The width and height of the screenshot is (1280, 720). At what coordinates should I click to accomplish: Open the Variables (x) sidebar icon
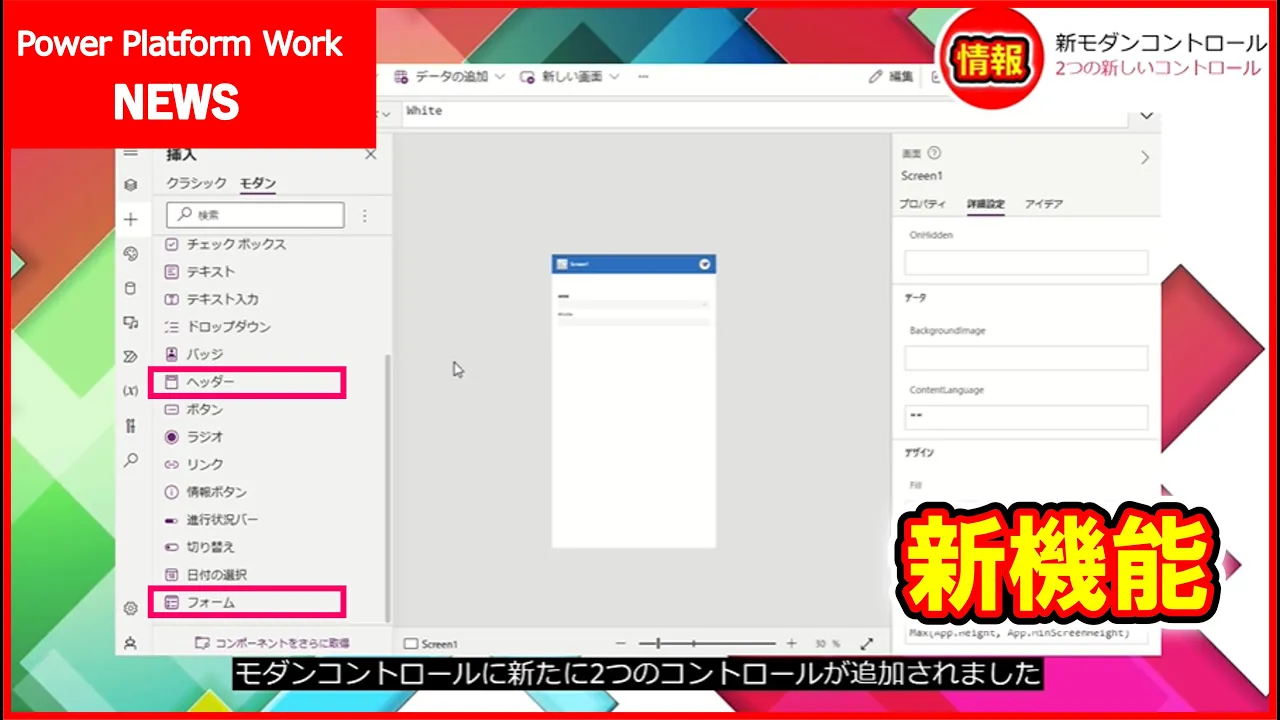coord(130,391)
